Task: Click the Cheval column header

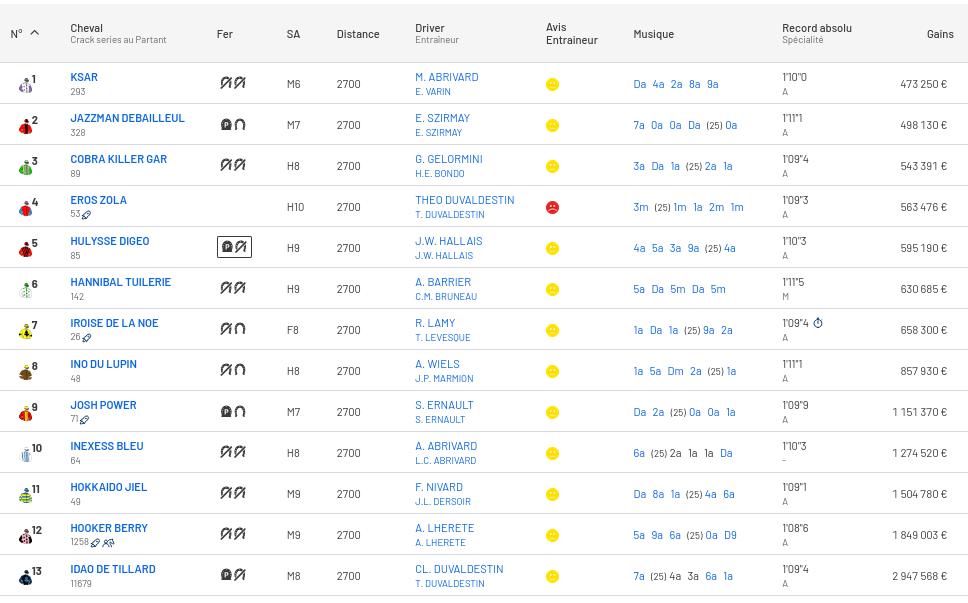Action: pos(86,28)
